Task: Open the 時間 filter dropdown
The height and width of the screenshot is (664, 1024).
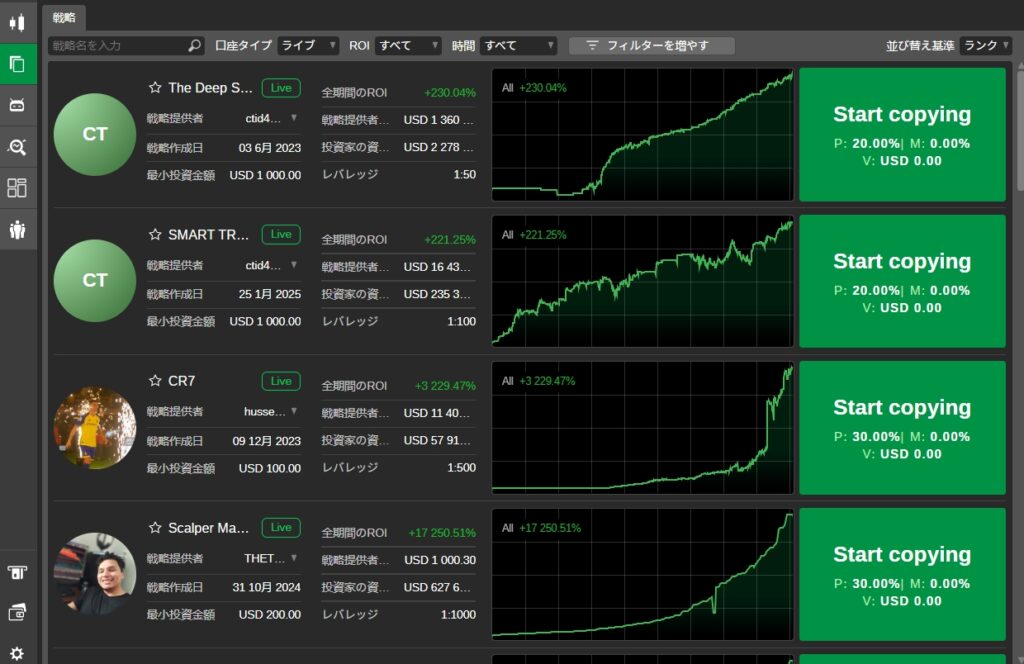Action: coord(518,46)
